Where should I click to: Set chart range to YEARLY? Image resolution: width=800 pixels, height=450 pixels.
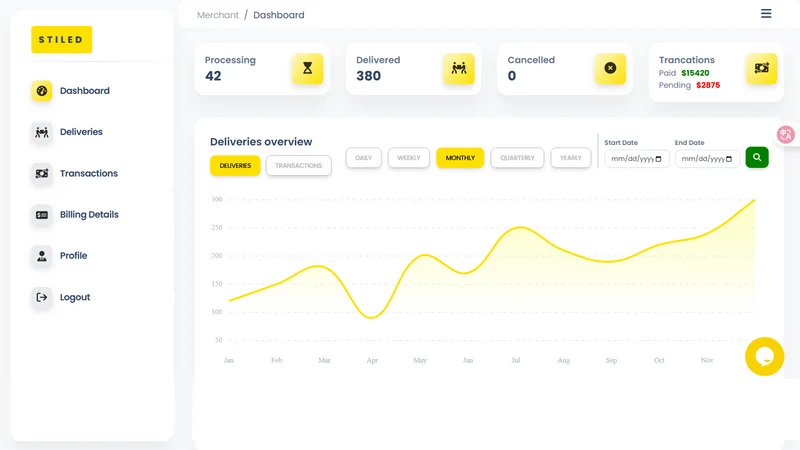click(x=570, y=158)
